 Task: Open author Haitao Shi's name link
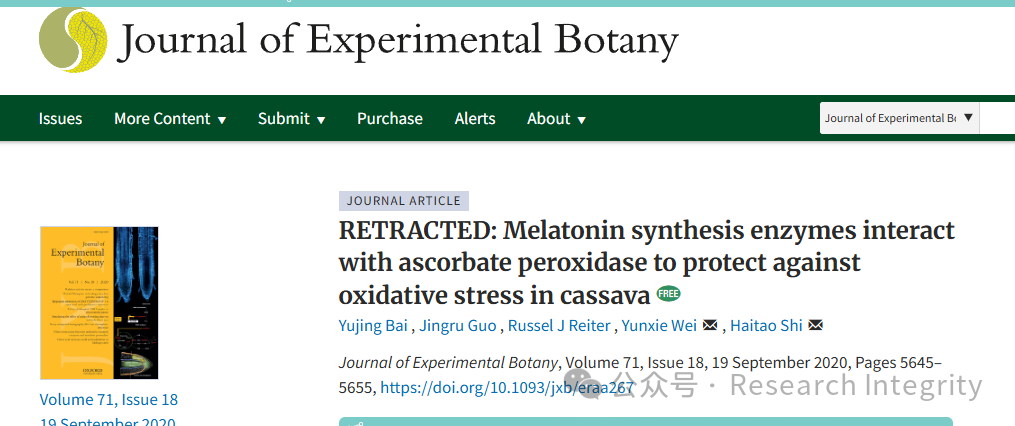point(766,326)
